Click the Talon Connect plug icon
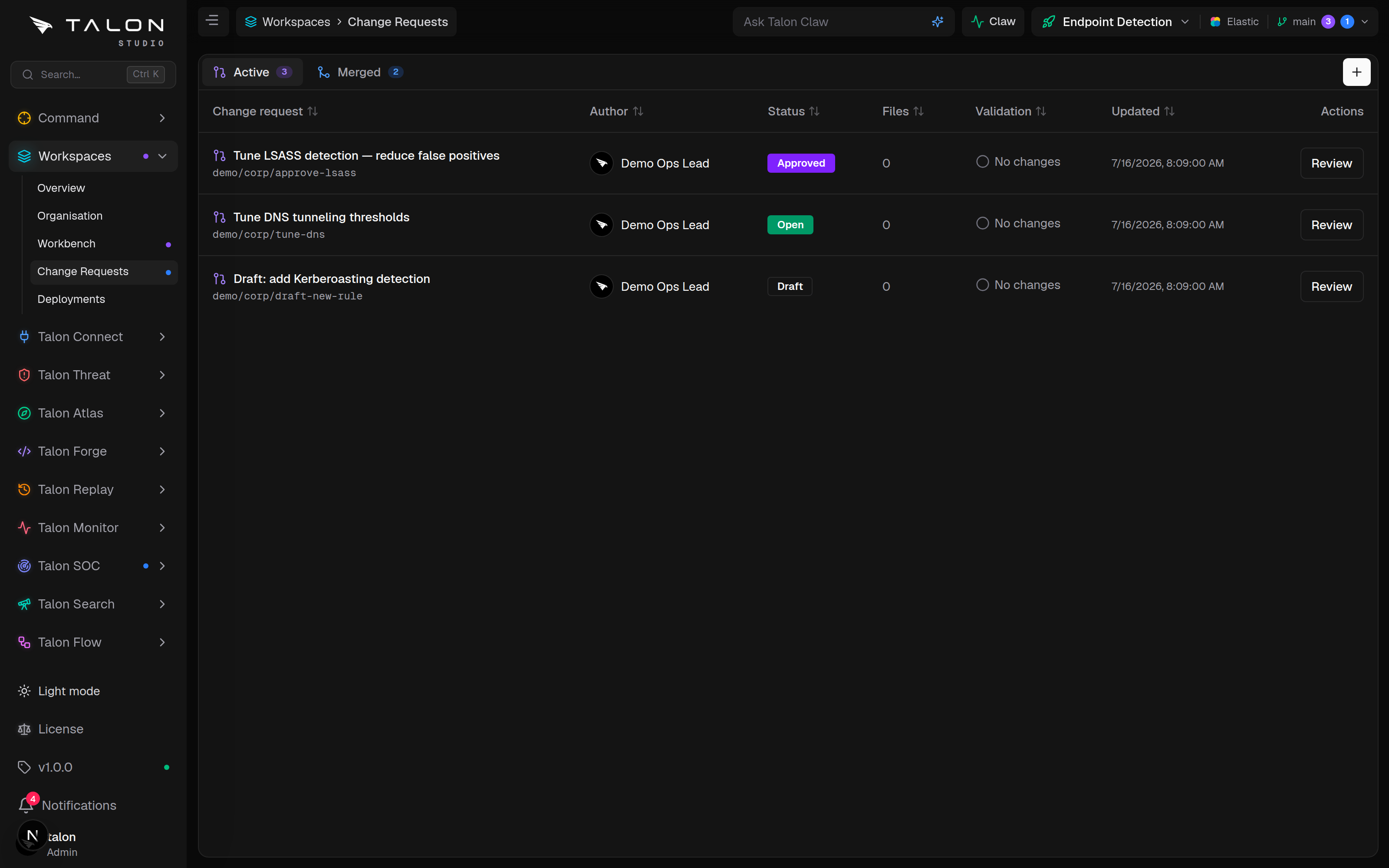1389x868 pixels. point(24,336)
